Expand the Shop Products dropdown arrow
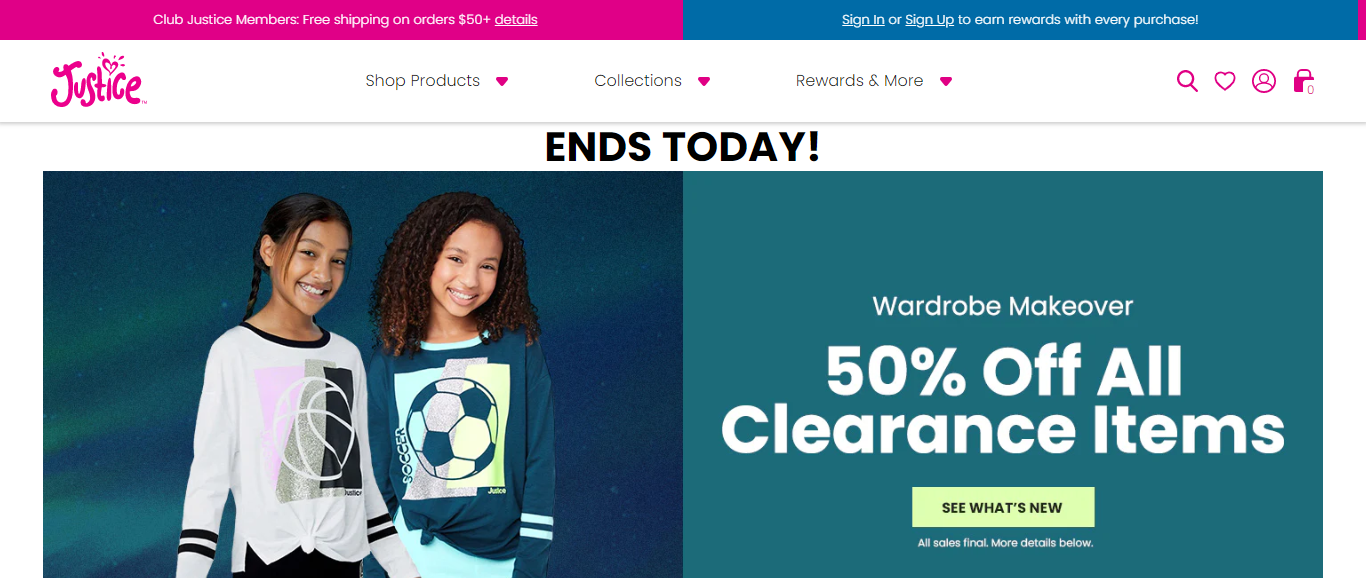The height and width of the screenshot is (578, 1366). click(502, 82)
